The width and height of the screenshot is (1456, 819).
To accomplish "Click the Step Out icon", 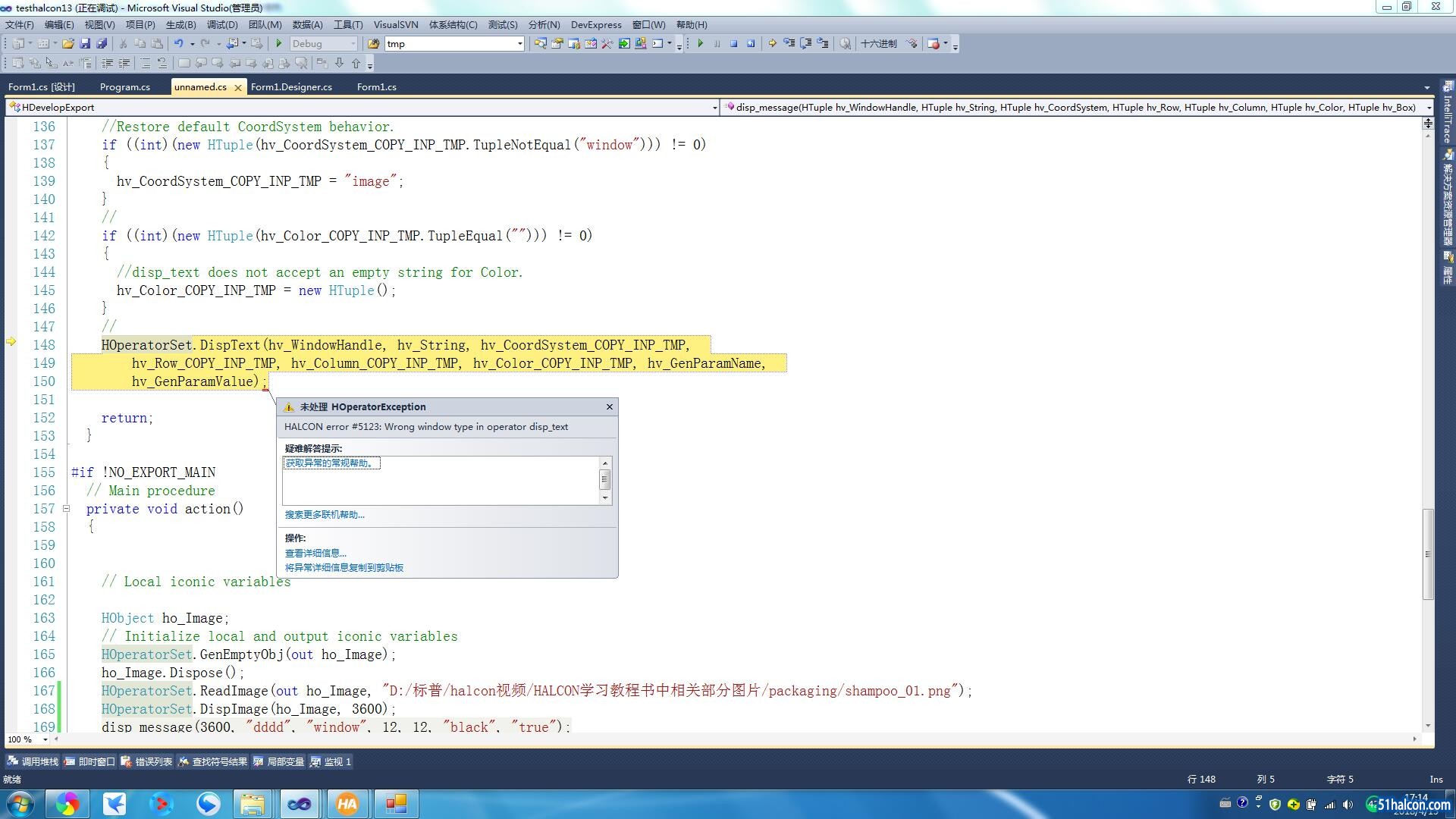I will click(x=822, y=44).
